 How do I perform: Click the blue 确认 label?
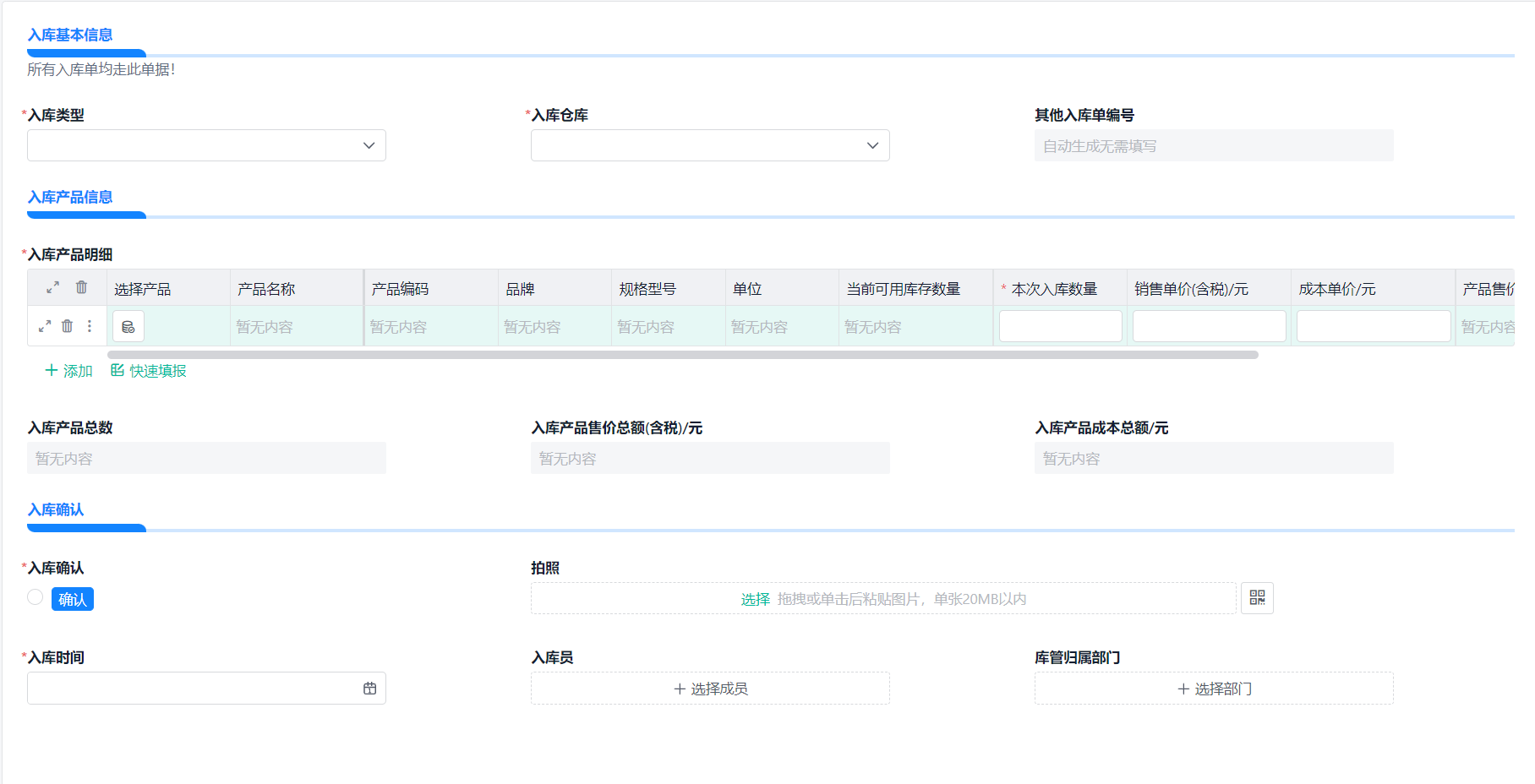(x=73, y=599)
